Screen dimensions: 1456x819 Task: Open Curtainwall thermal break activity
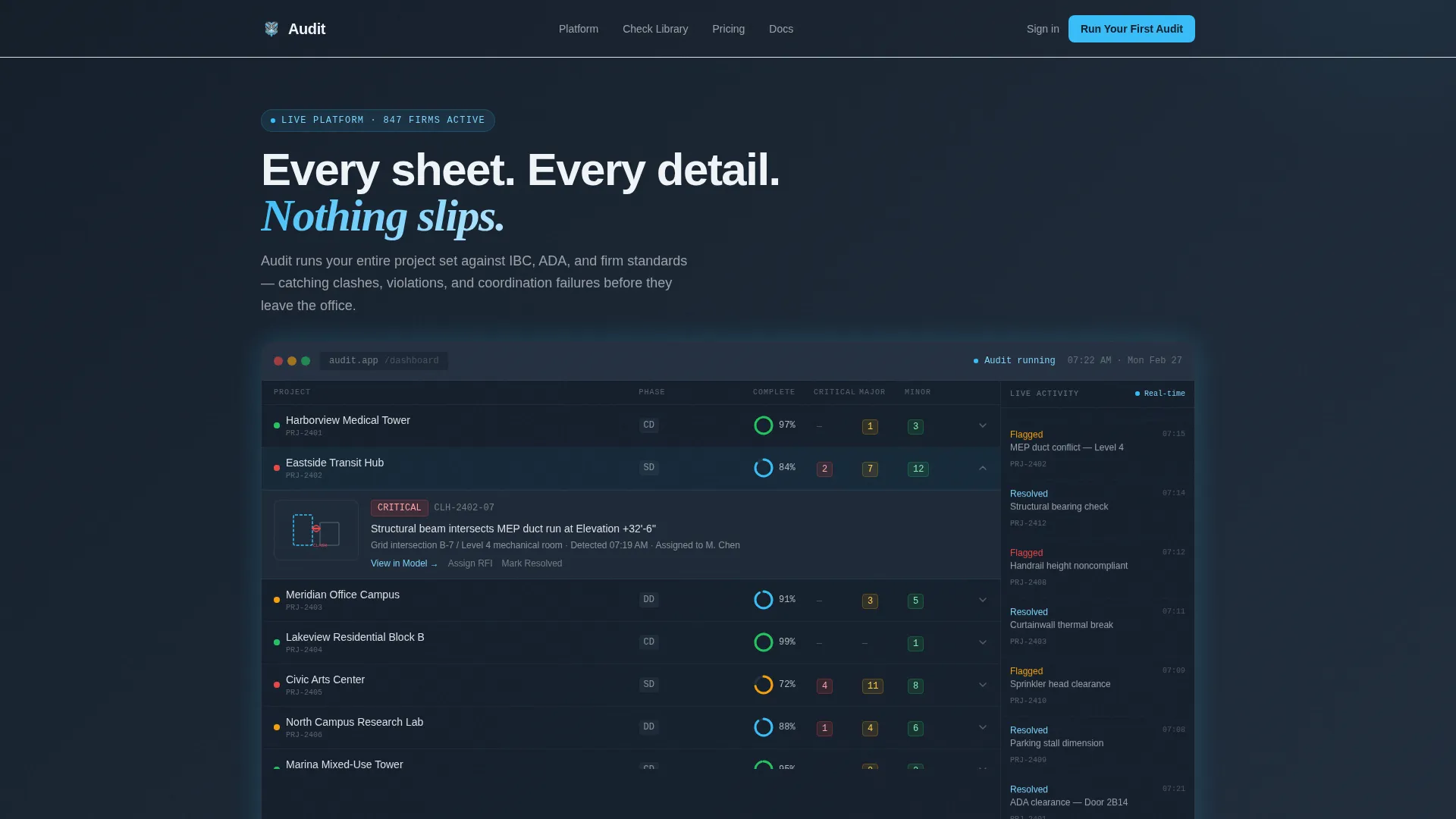[1097, 626]
